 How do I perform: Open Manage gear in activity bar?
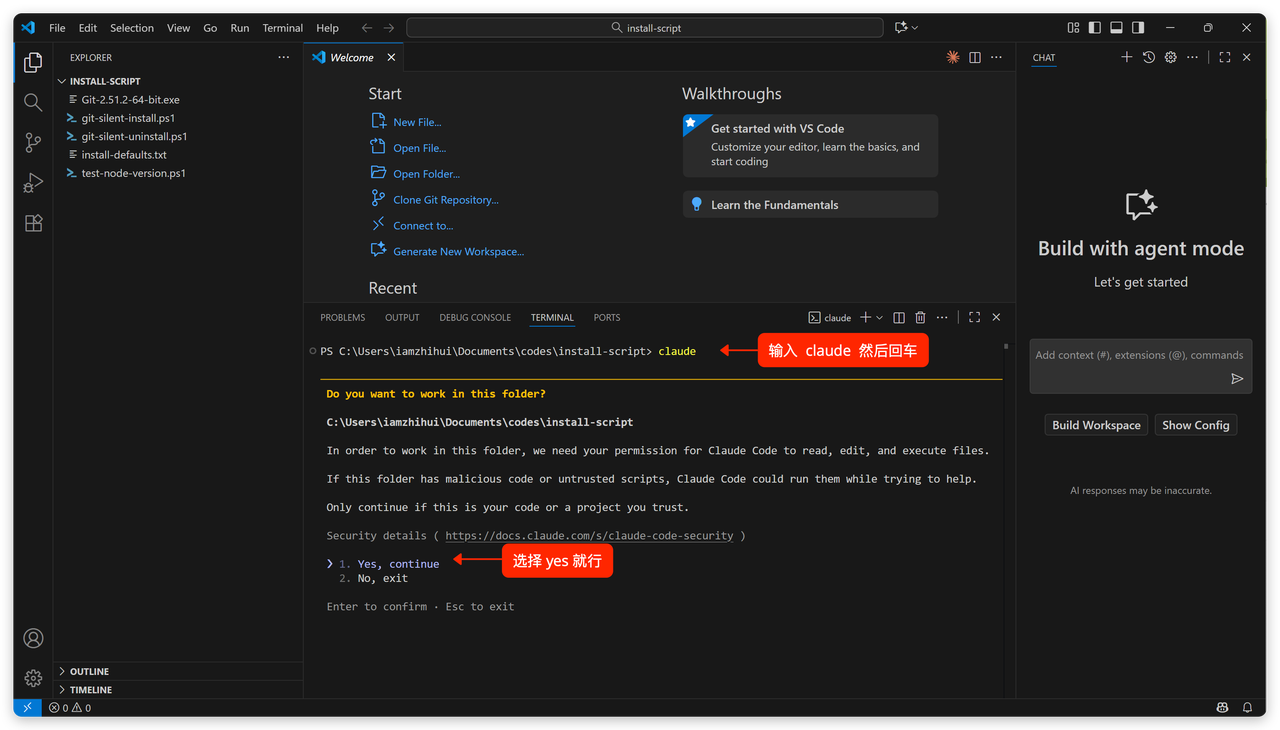point(33,678)
